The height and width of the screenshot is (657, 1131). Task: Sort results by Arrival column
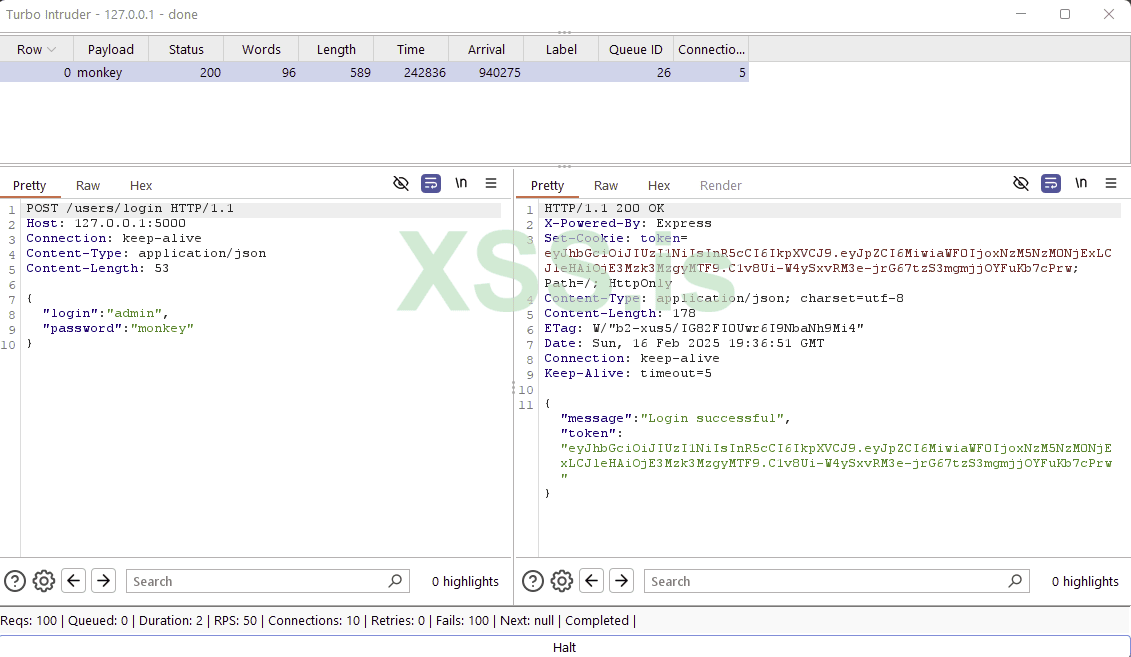click(x=486, y=49)
